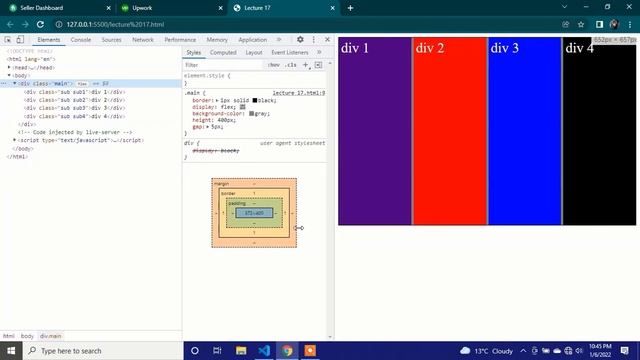The width and height of the screenshot is (640, 360).
Task: Expand the head element node
Action: click(x=9, y=67)
